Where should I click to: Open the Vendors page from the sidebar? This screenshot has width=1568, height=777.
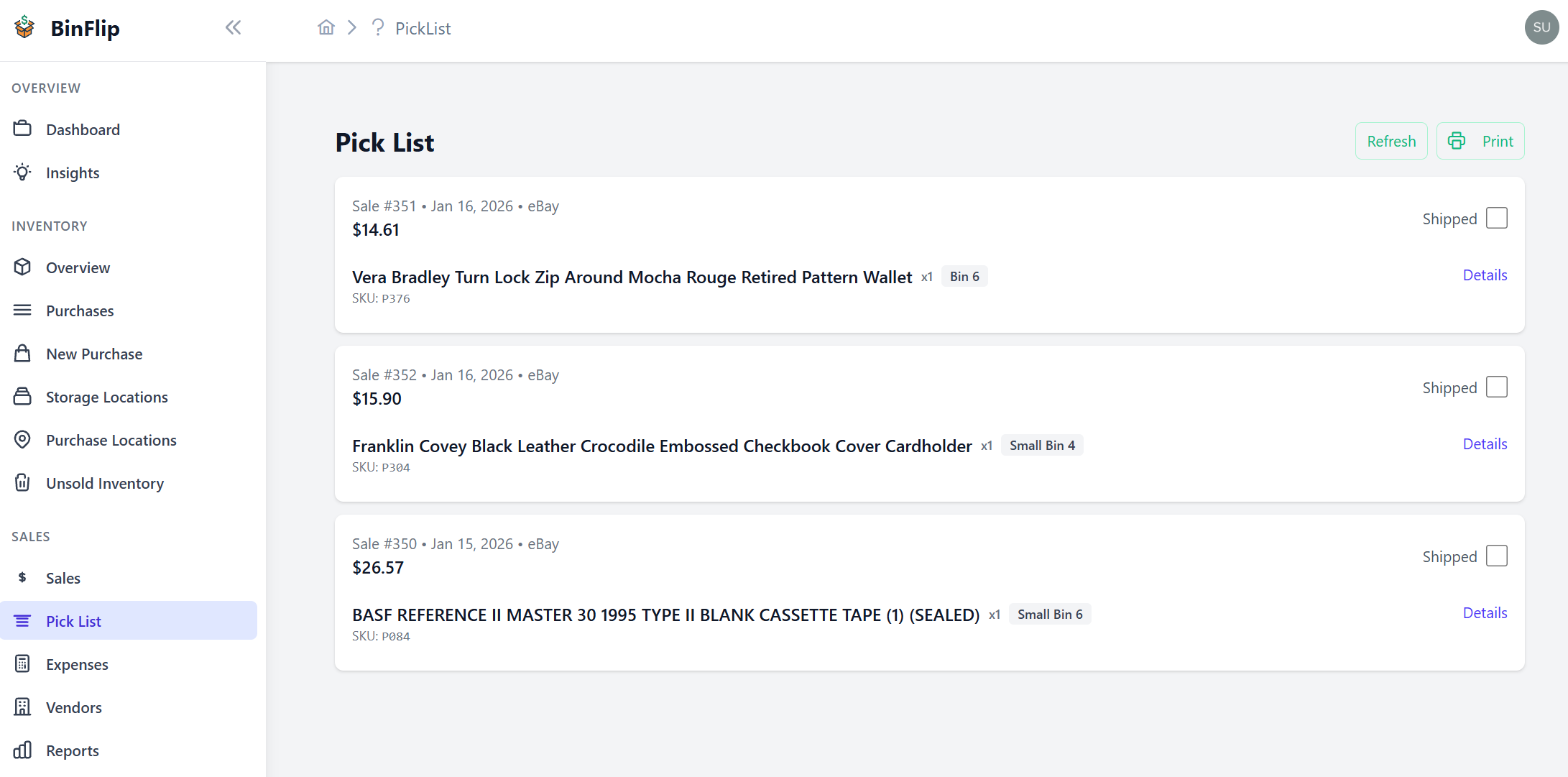pyautogui.click(x=74, y=707)
